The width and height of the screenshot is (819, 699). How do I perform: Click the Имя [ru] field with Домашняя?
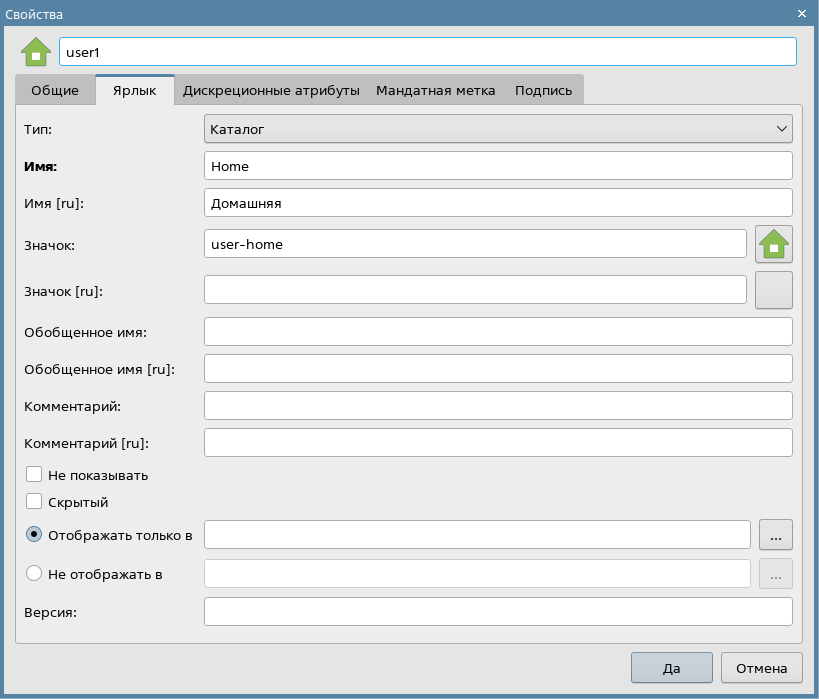[x=498, y=203]
